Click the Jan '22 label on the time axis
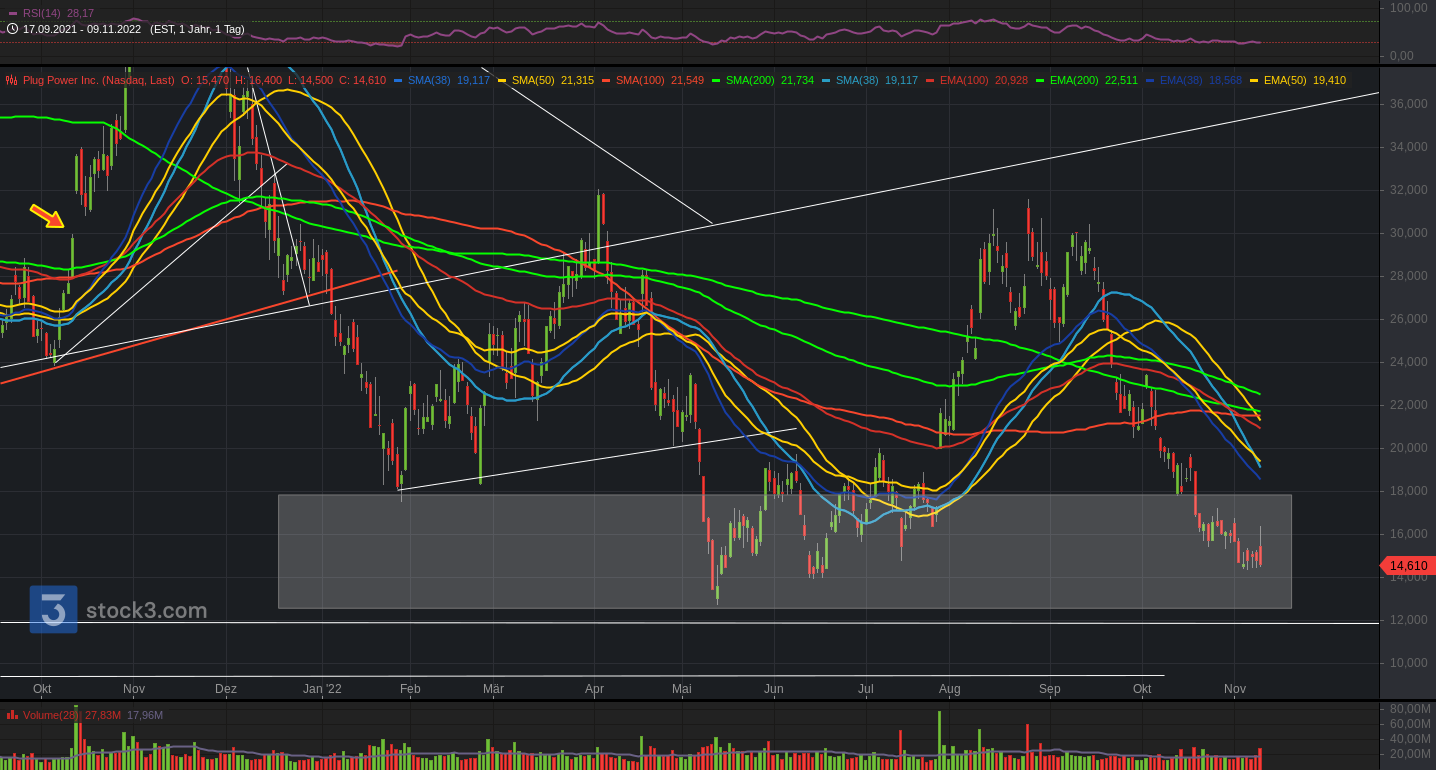This screenshot has width=1436, height=770. coord(322,689)
